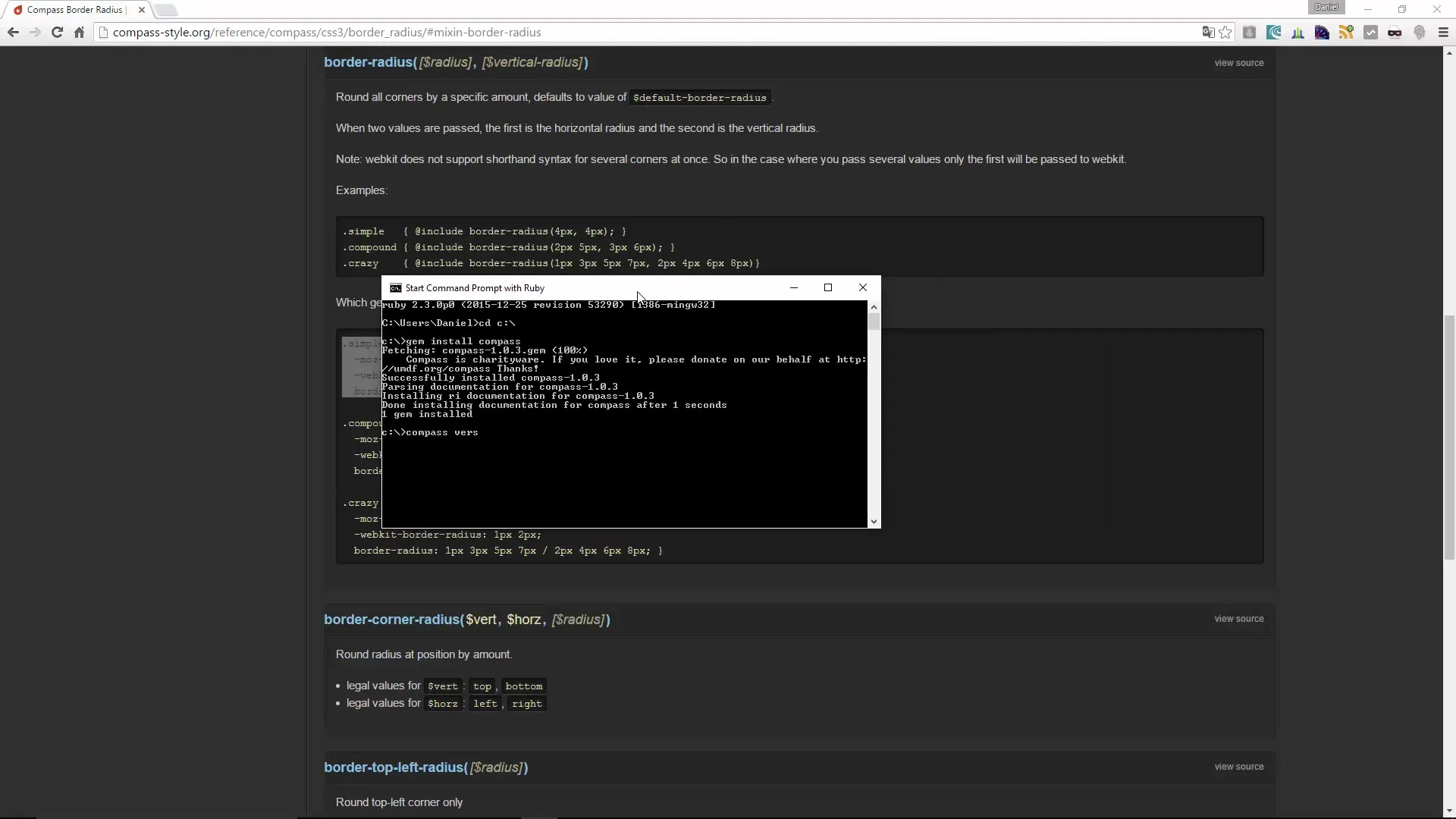Screen dimensions: 1456x819
Task: Open the grey head silhouette extension icon
Action: (1420, 33)
